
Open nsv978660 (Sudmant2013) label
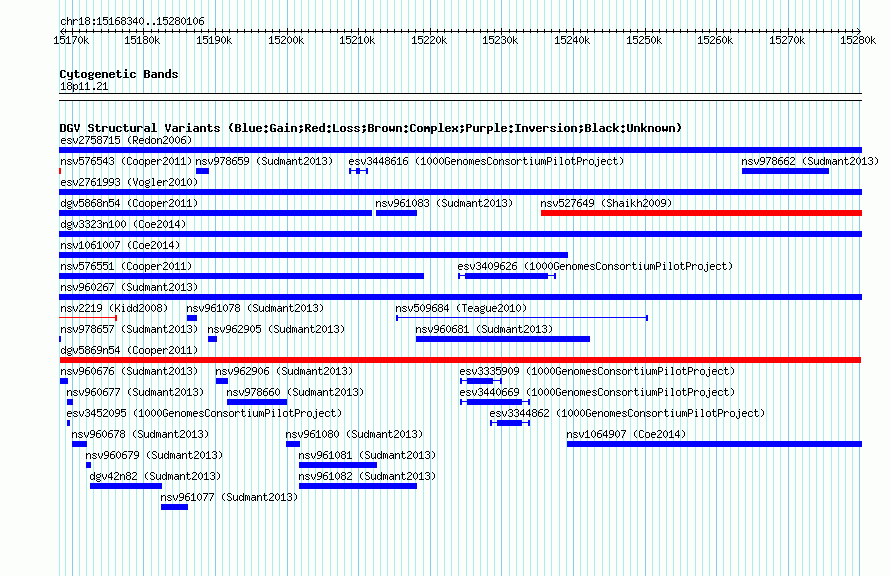coord(295,392)
